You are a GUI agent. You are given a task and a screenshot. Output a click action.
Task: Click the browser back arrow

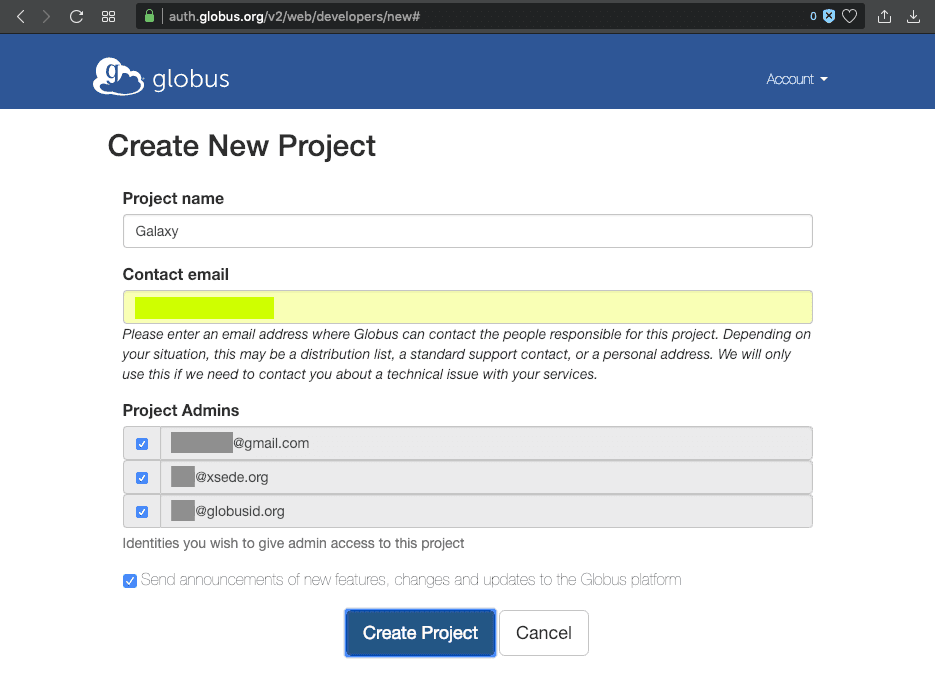[21, 16]
